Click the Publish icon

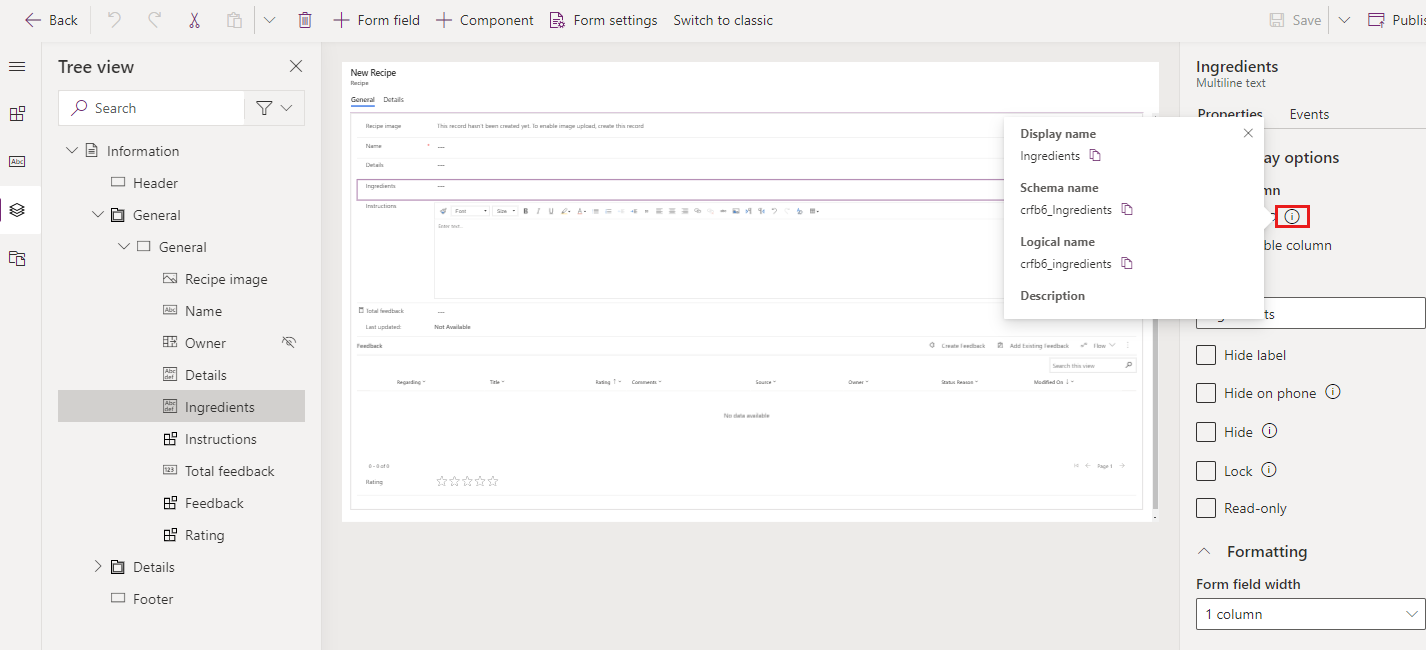point(1376,20)
